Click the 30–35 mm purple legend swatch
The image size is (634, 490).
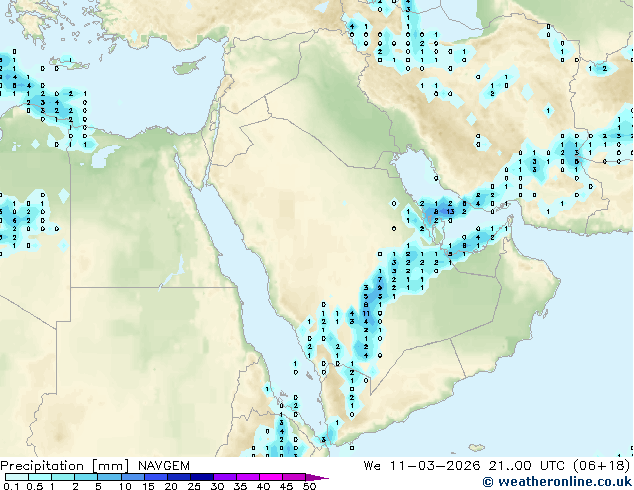(x=224, y=477)
